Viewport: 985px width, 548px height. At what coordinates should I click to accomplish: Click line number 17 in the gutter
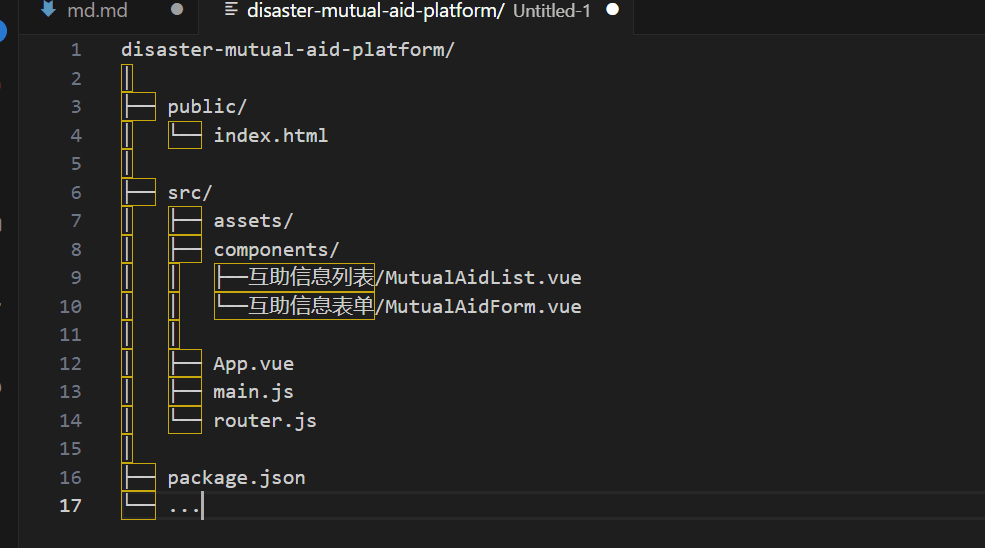pos(70,505)
